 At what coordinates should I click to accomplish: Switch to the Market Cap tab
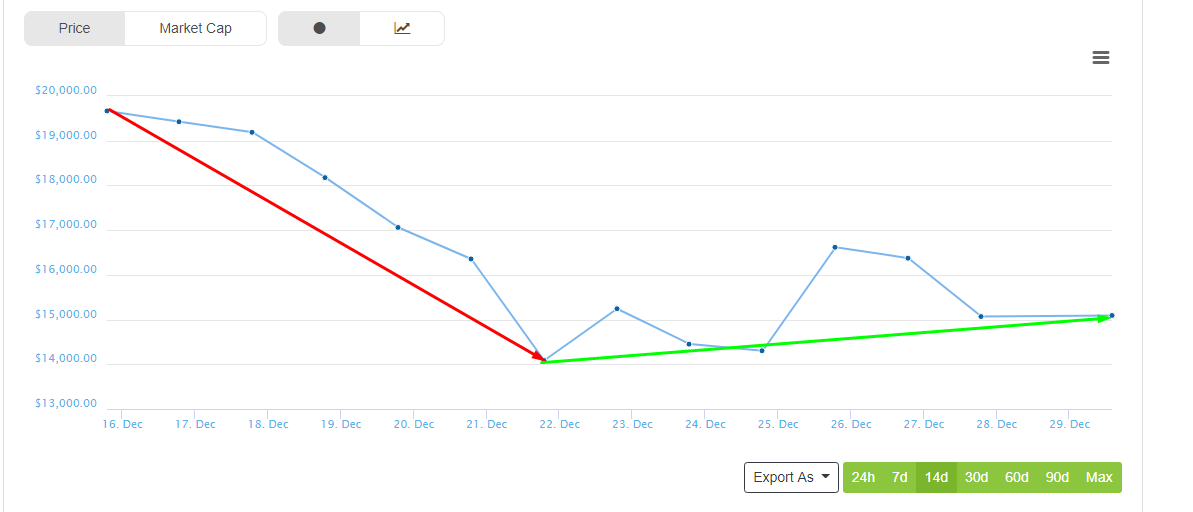point(195,28)
